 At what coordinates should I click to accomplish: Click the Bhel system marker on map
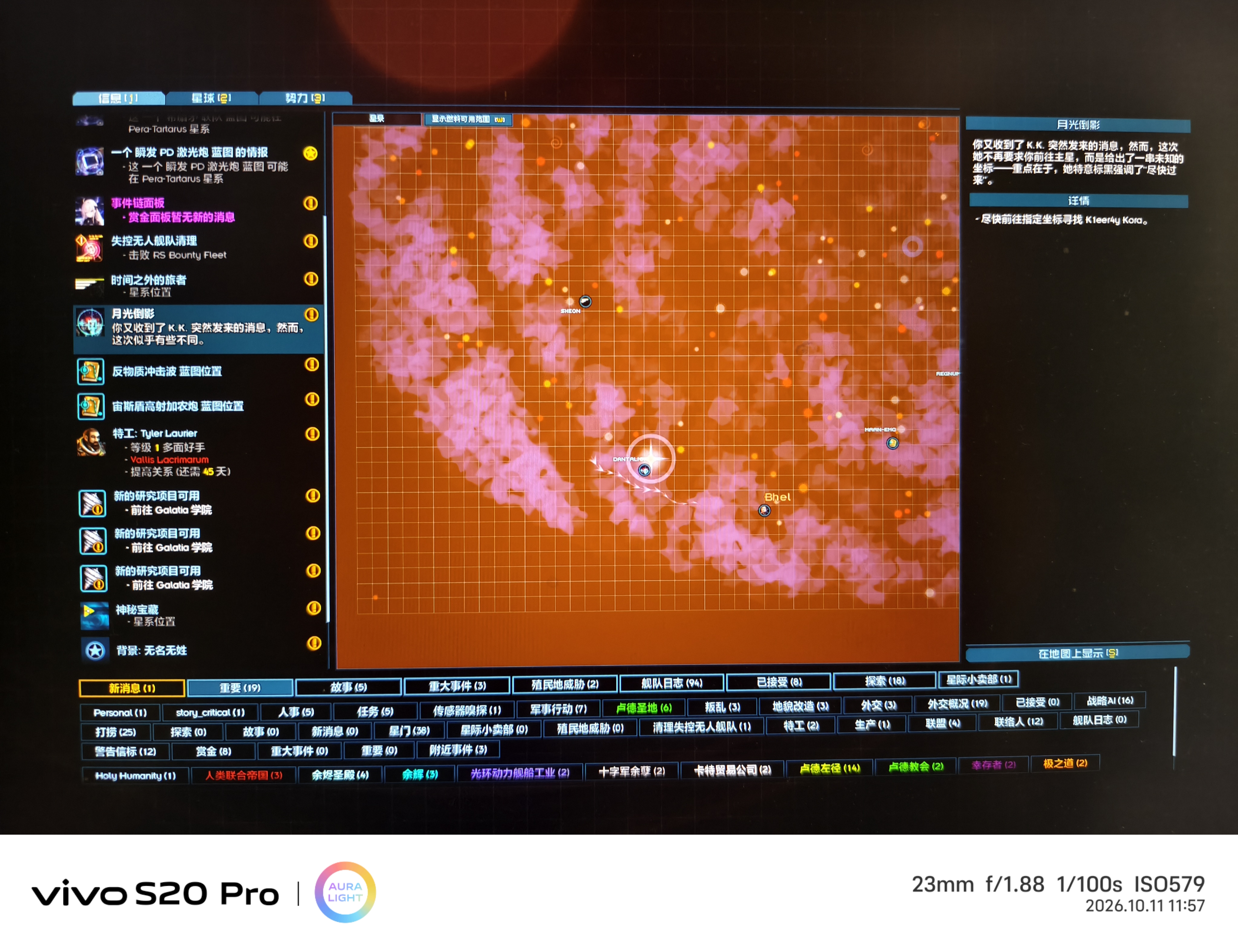[765, 510]
